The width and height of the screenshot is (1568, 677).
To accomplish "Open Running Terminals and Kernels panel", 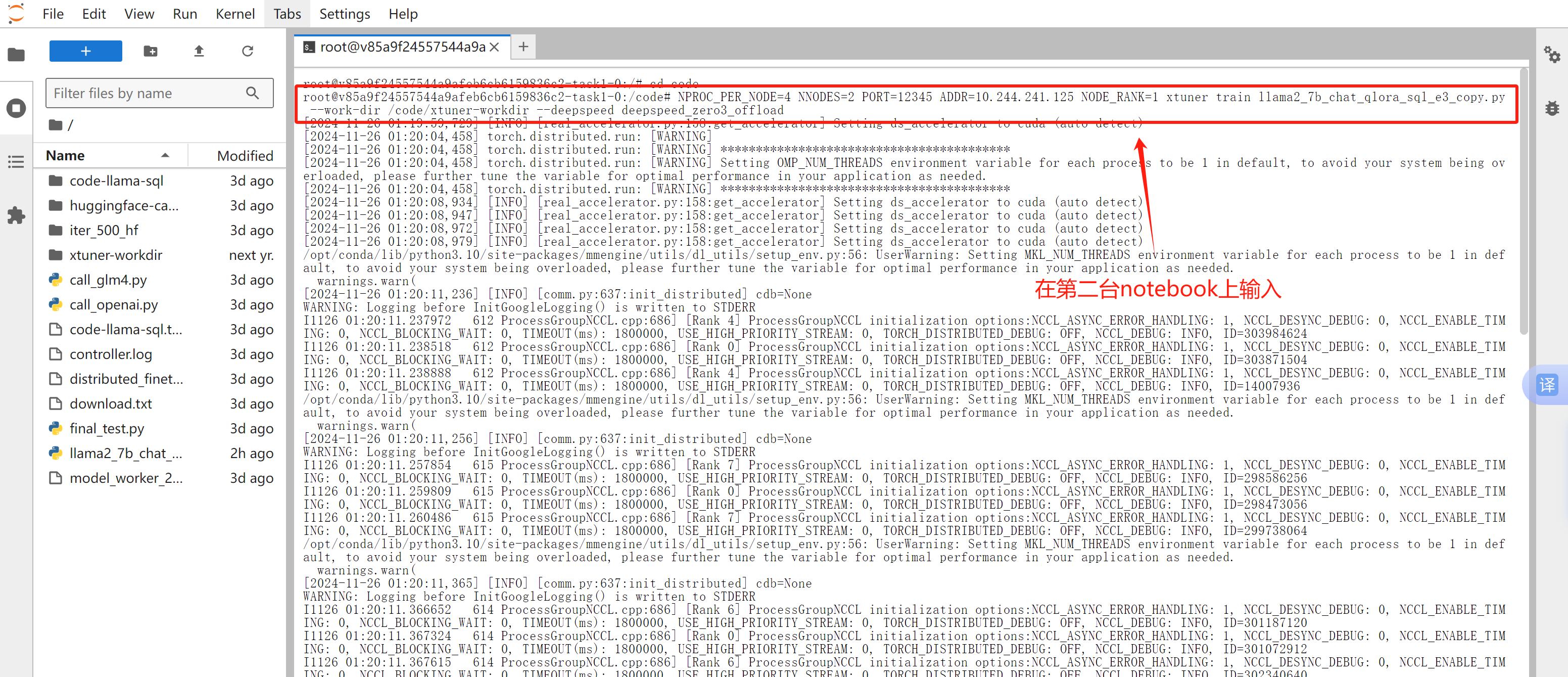I will 17,108.
